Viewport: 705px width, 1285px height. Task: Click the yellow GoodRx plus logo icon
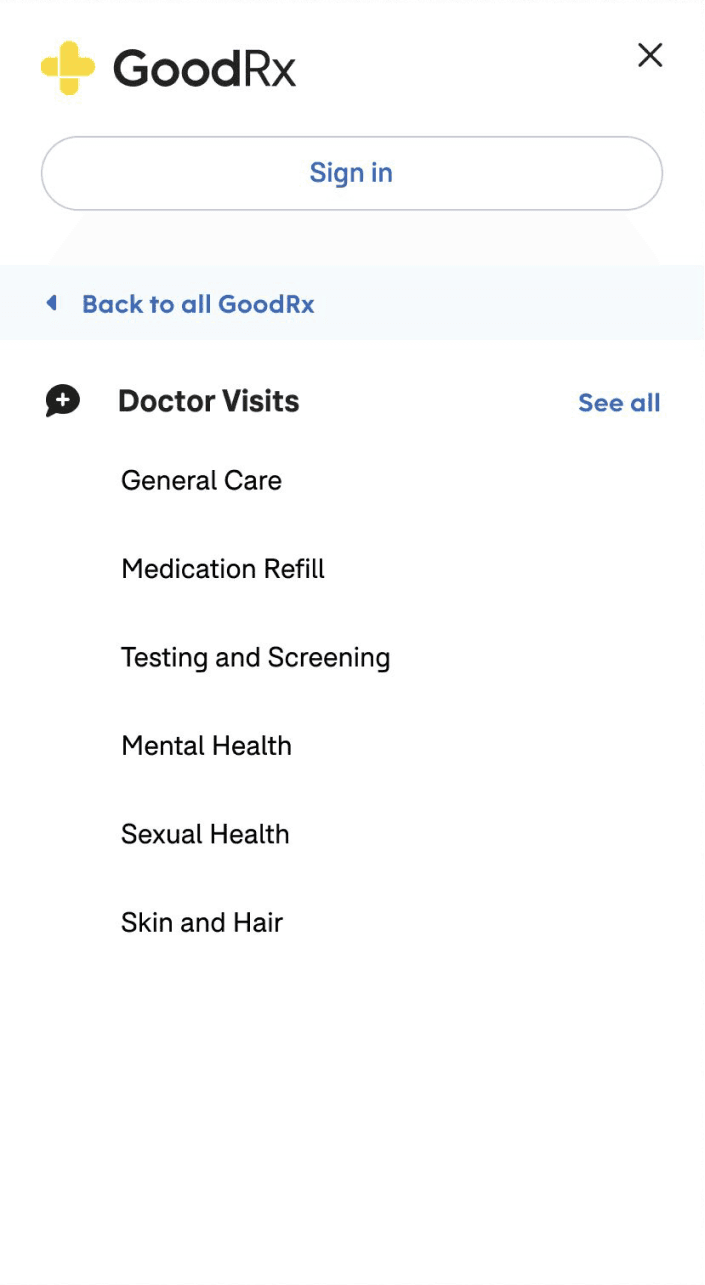(x=68, y=68)
